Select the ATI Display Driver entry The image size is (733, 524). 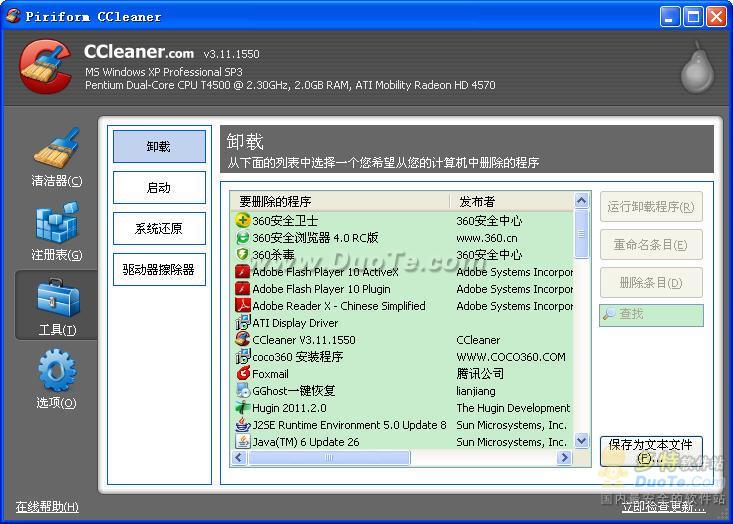coord(295,323)
